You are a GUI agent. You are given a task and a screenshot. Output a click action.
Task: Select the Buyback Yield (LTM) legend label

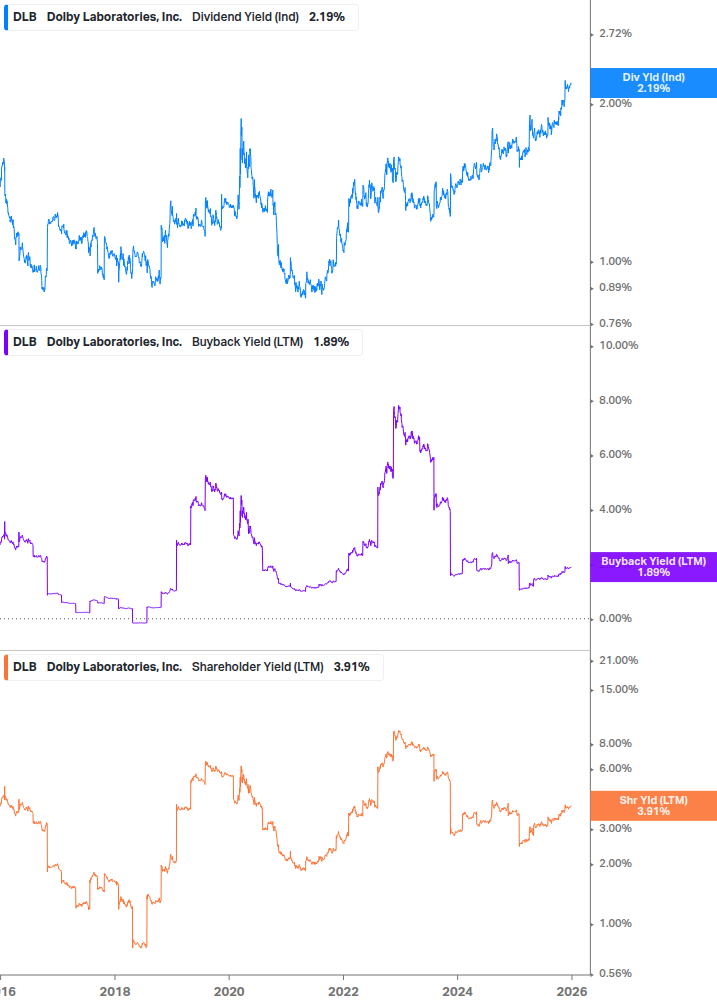[247, 342]
